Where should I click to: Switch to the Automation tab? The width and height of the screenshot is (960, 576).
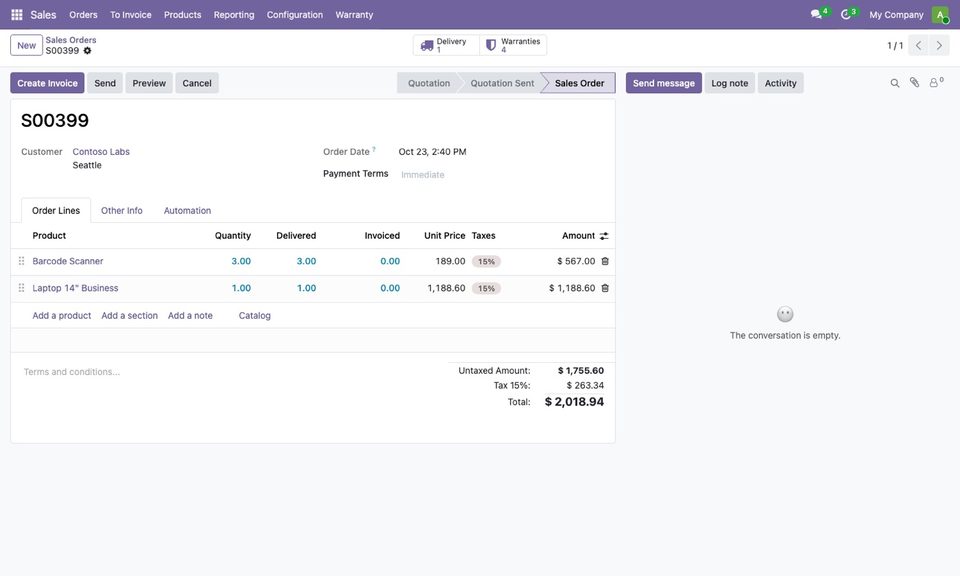(187, 211)
